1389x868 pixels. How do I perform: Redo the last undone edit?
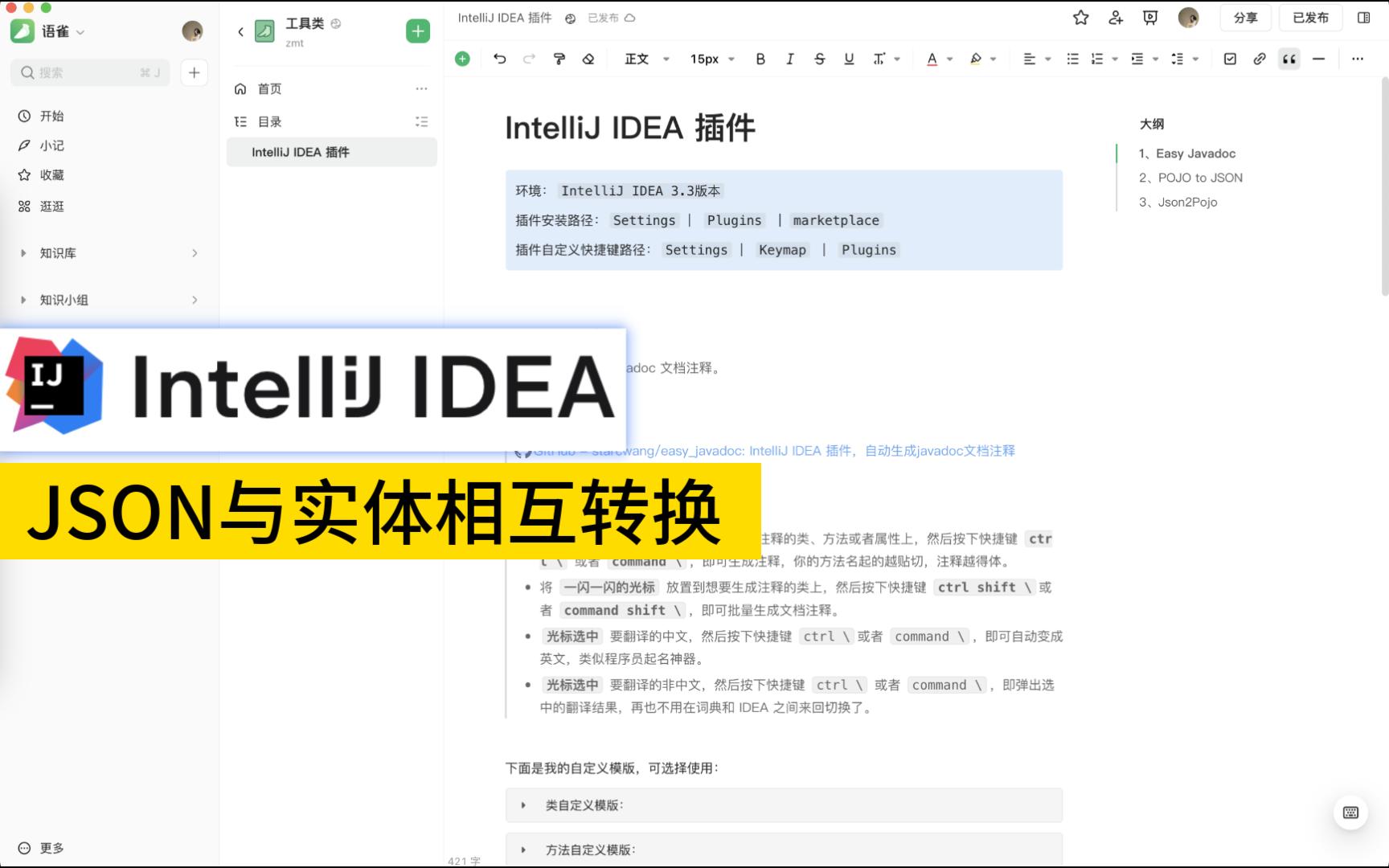point(529,59)
